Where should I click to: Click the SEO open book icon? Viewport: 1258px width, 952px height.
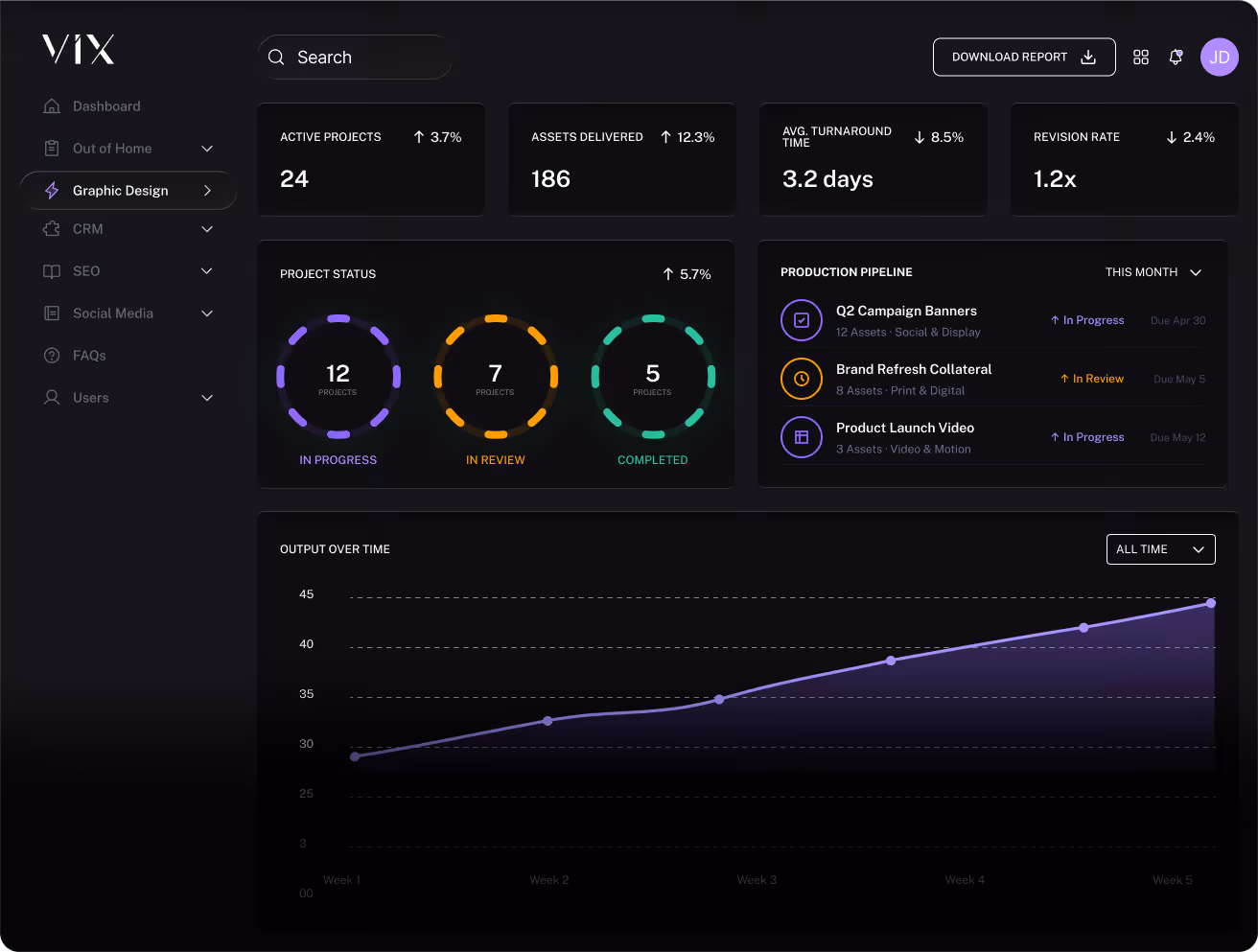[52, 271]
